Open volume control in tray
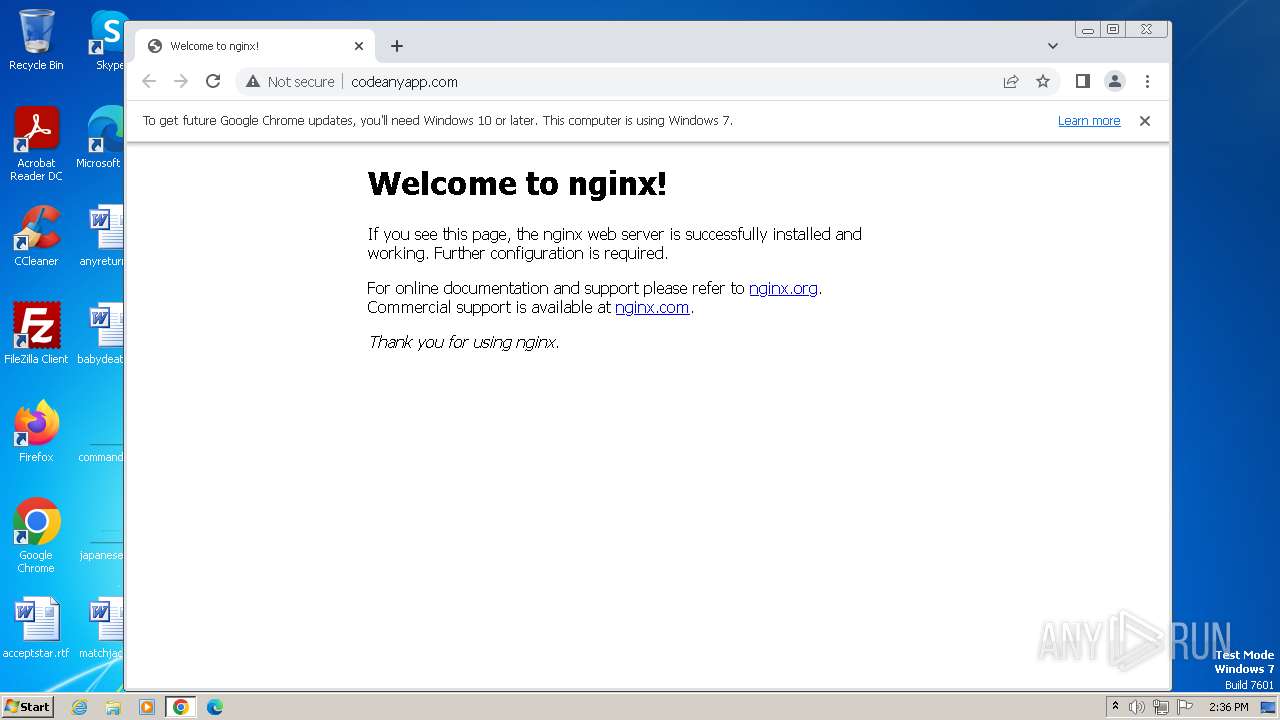Image resolution: width=1280 pixels, height=720 pixels. point(1137,707)
